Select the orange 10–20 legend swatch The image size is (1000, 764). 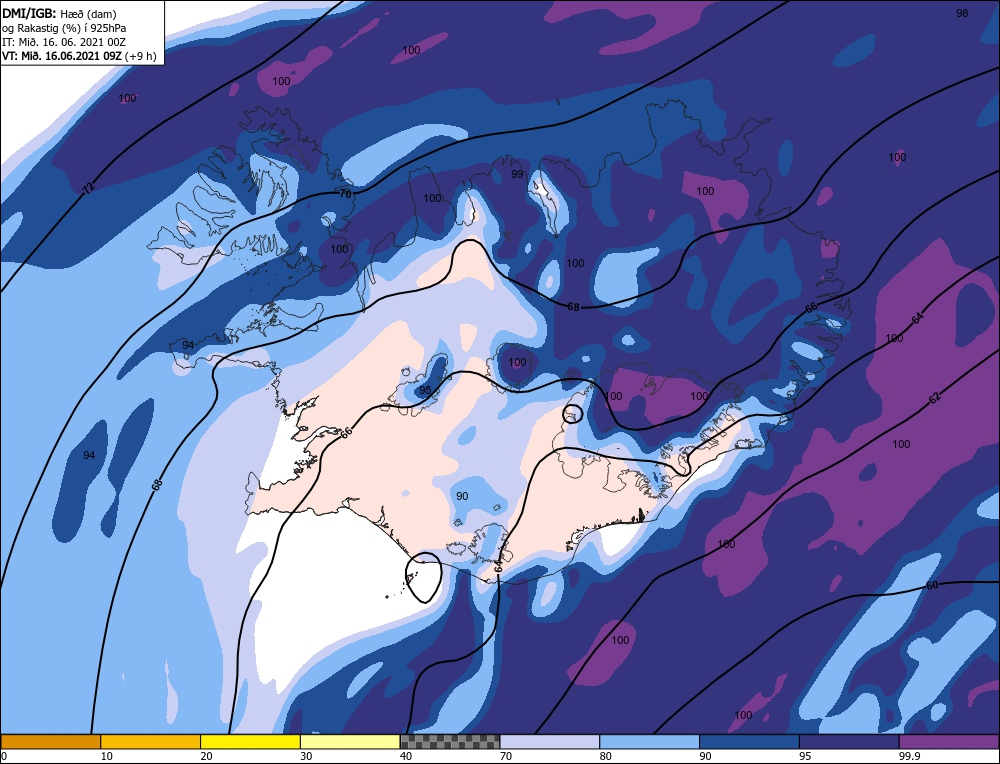pyautogui.click(x=151, y=741)
